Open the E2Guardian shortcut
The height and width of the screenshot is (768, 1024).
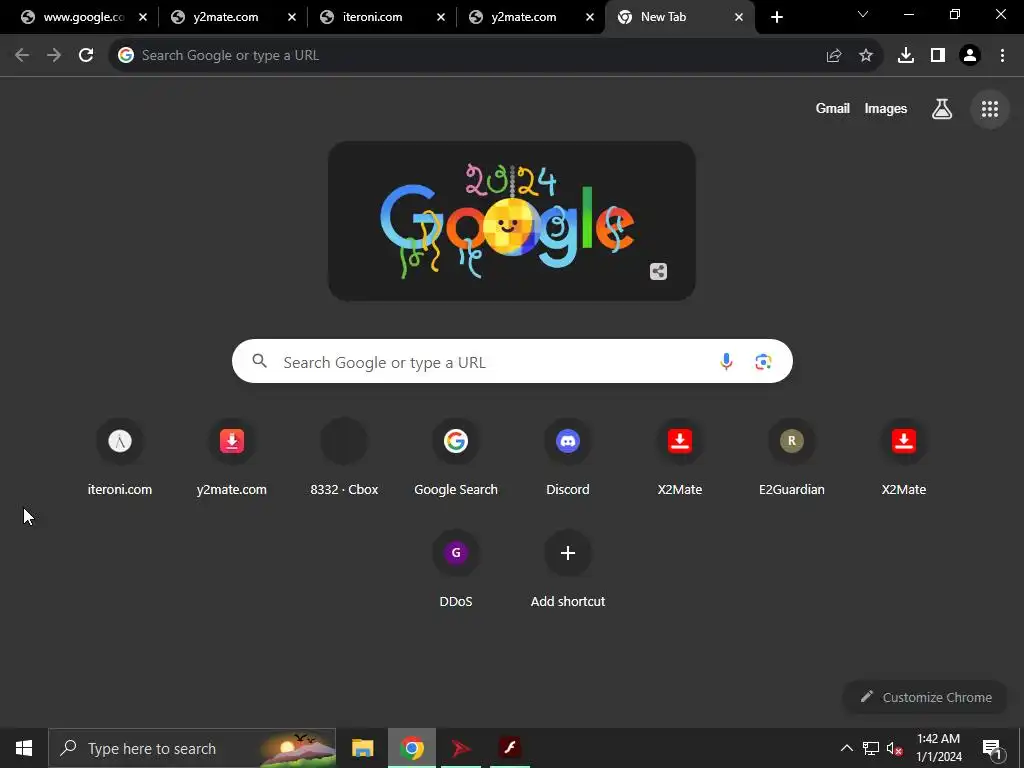[792, 457]
